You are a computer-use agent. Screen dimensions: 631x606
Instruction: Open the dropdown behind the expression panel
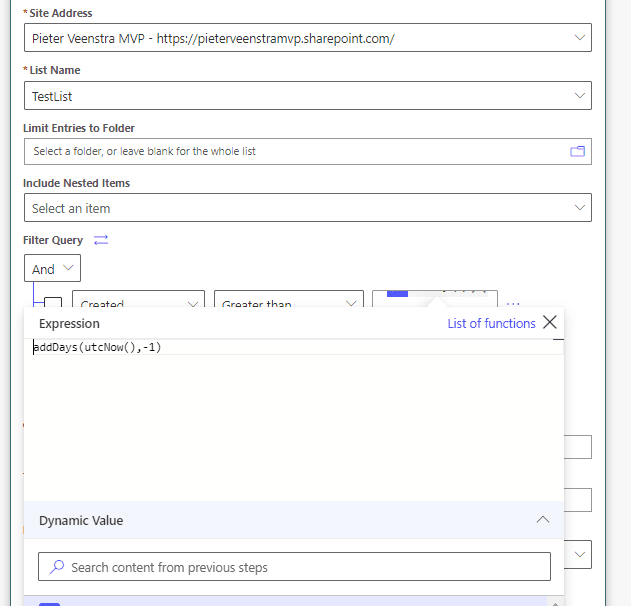(579, 554)
